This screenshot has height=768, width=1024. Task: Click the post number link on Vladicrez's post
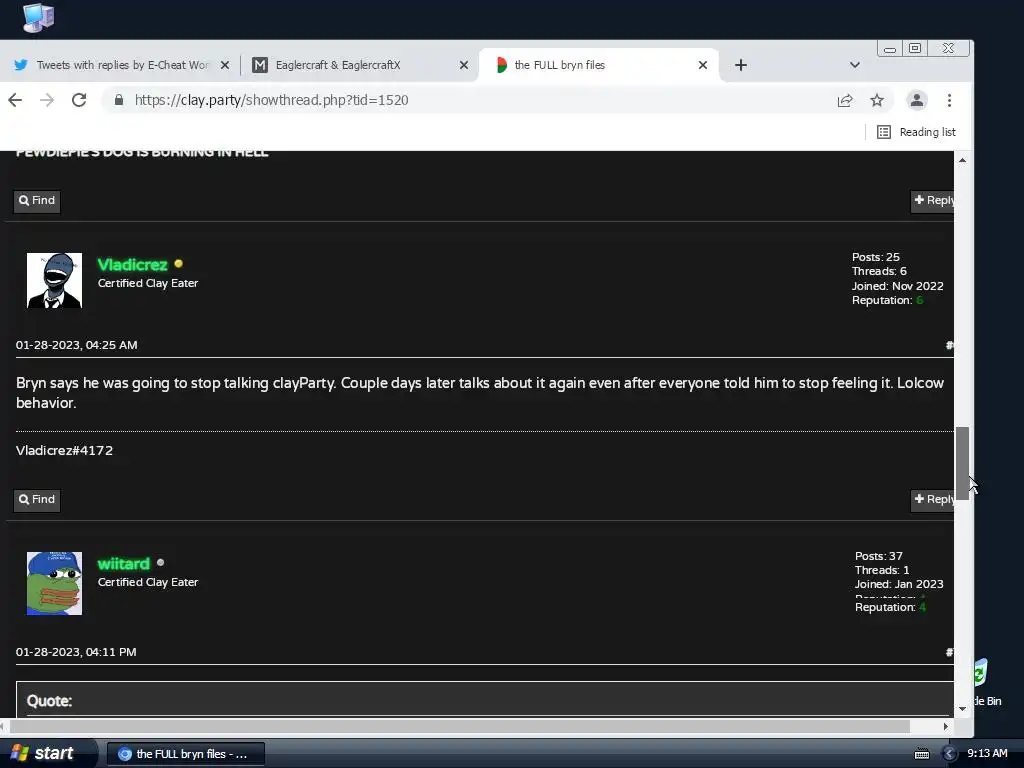pos(950,345)
